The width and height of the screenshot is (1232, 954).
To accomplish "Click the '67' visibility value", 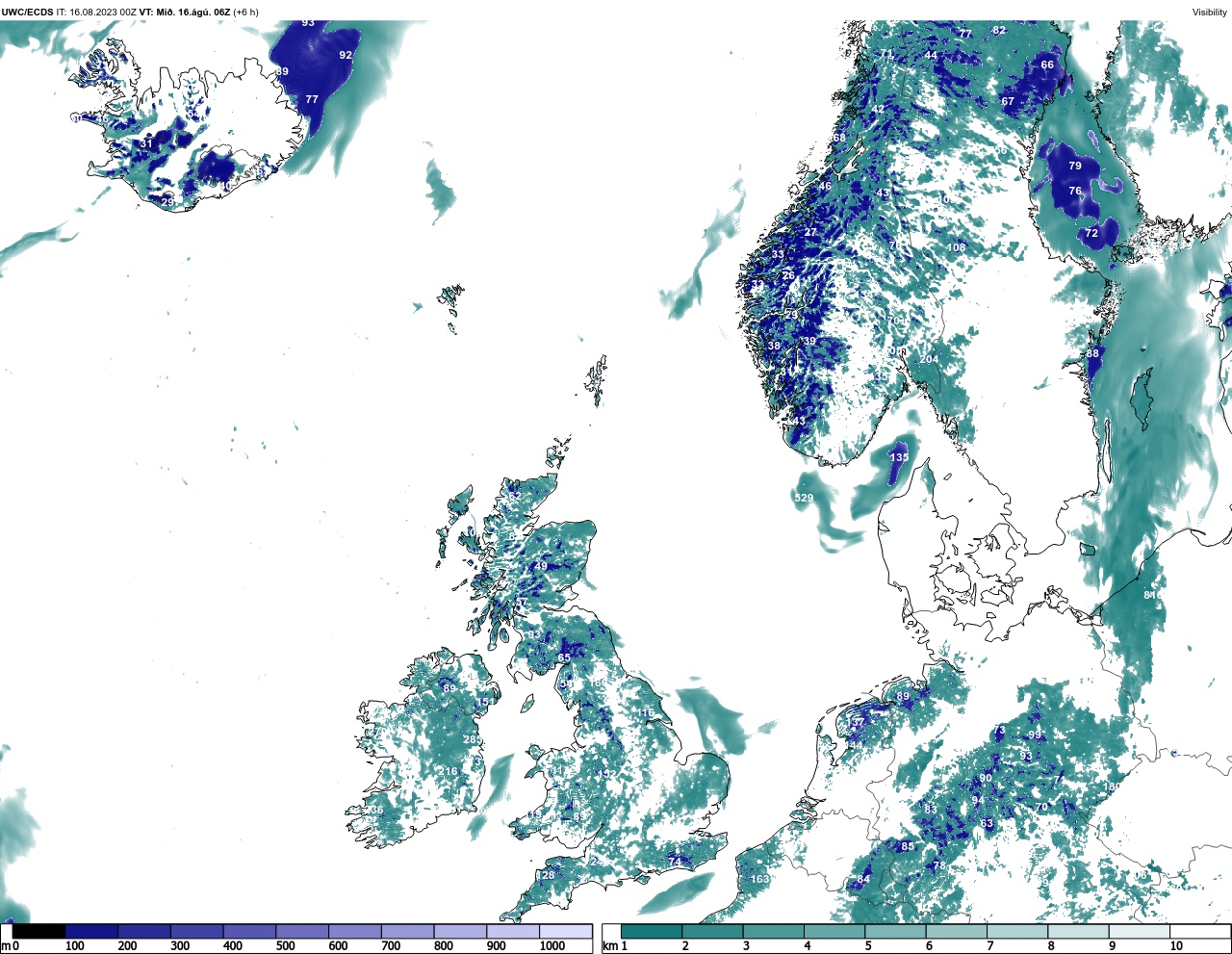I will (x=1008, y=101).
